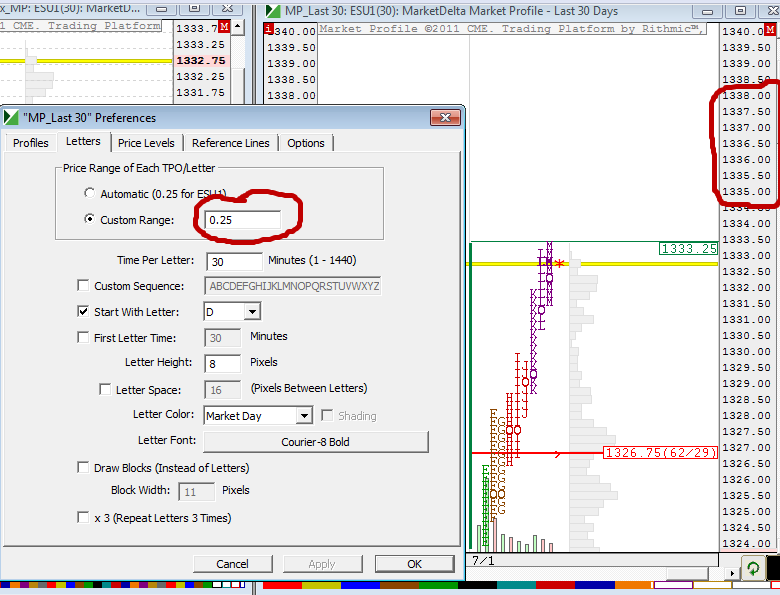Click the red info icon in MP_Last 30 chart

coord(268,30)
